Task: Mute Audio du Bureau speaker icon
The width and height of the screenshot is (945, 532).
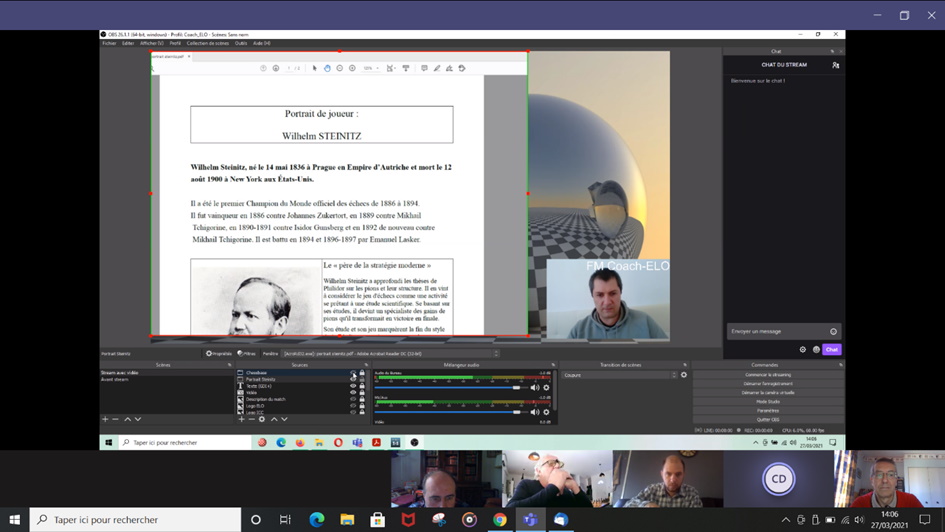Action: click(x=535, y=388)
